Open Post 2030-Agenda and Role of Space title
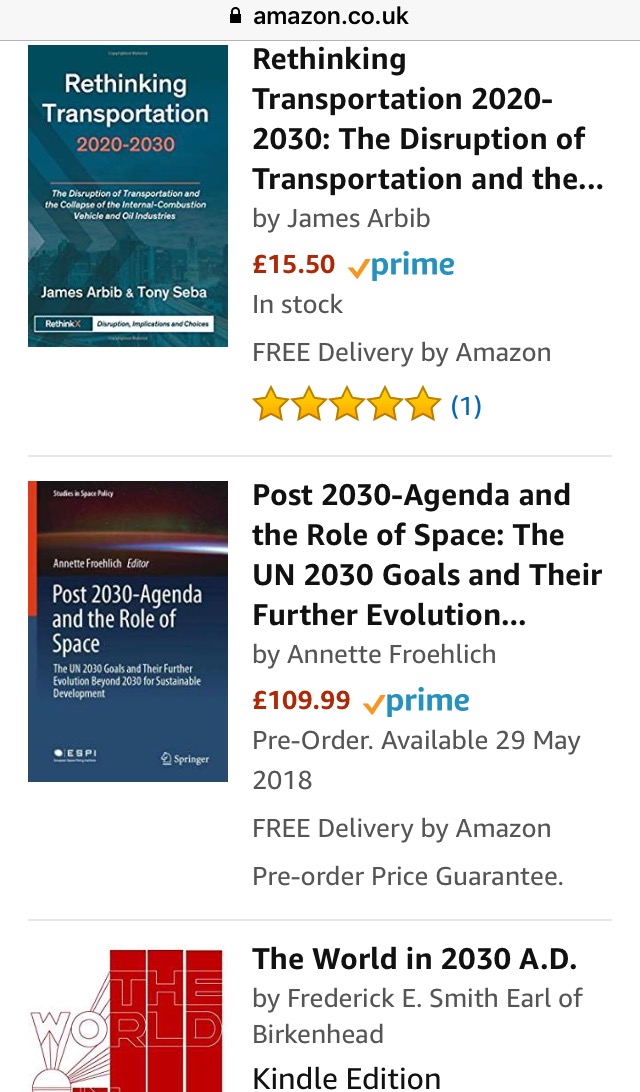Screen dimensions: 640x1092 click(428, 555)
